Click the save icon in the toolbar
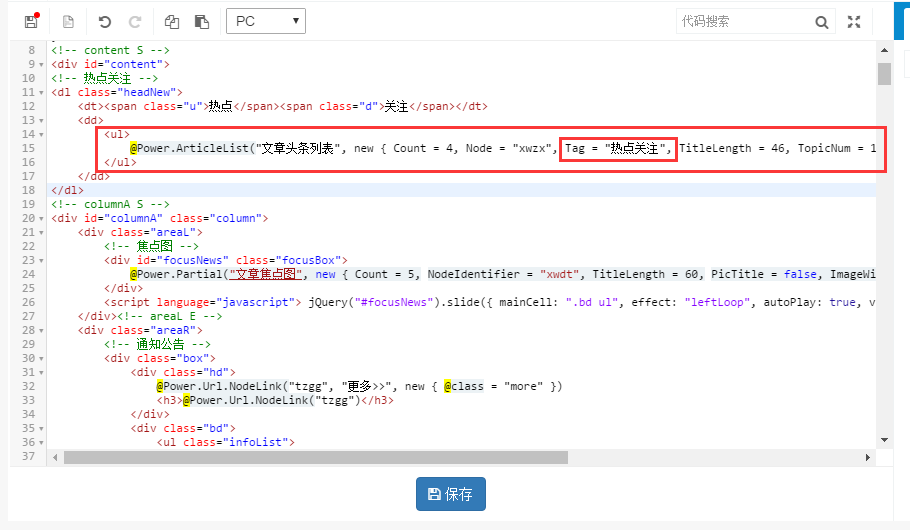 [30, 21]
